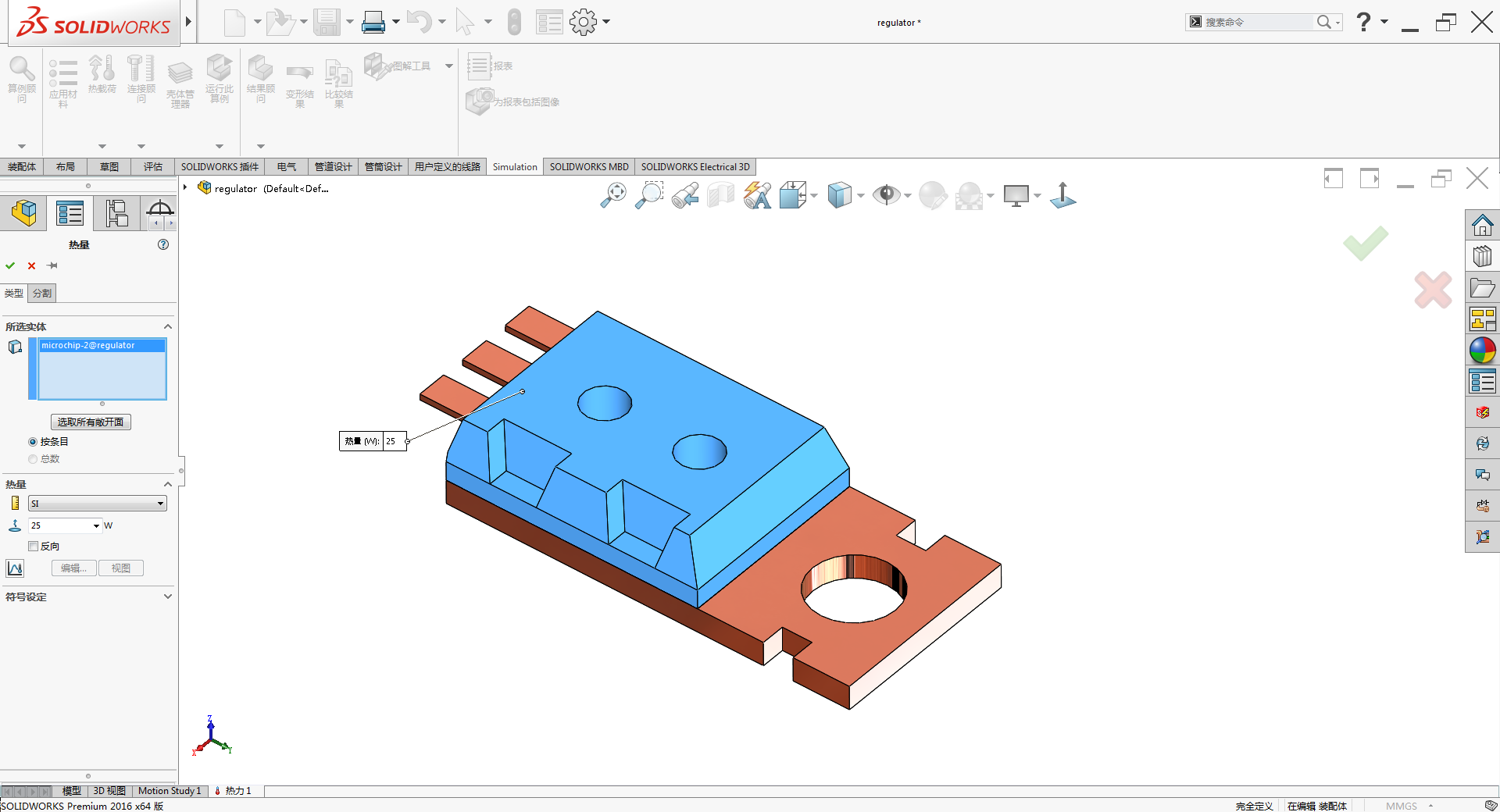Screen dimensions: 1500x812
Task: Click the 运行此算例 ribbon button
Action: (220, 78)
